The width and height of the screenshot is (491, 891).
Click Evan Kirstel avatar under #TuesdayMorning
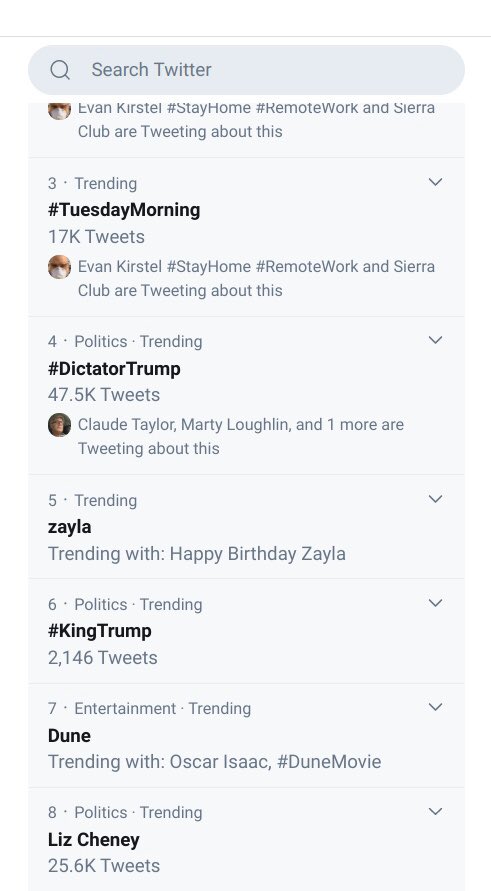(60, 267)
